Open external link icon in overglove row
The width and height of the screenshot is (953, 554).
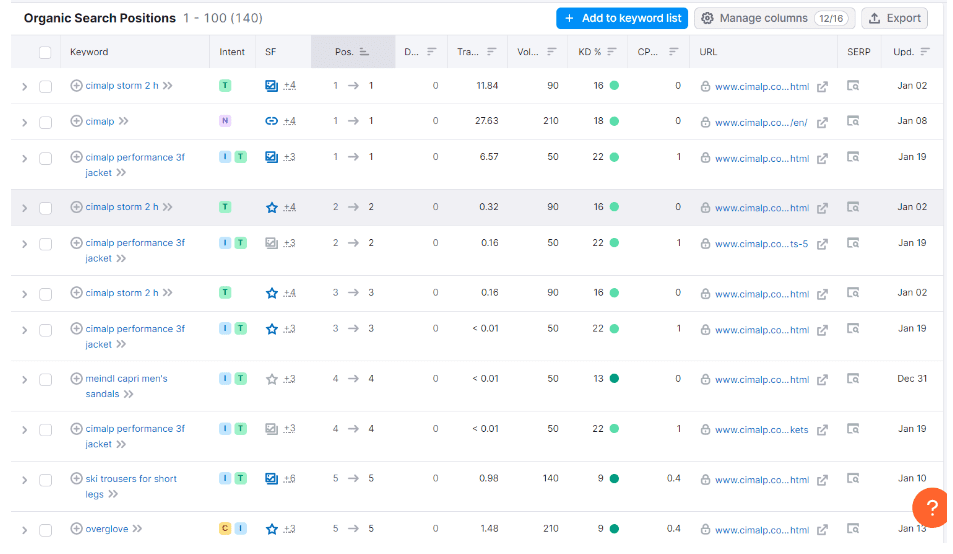(822, 530)
